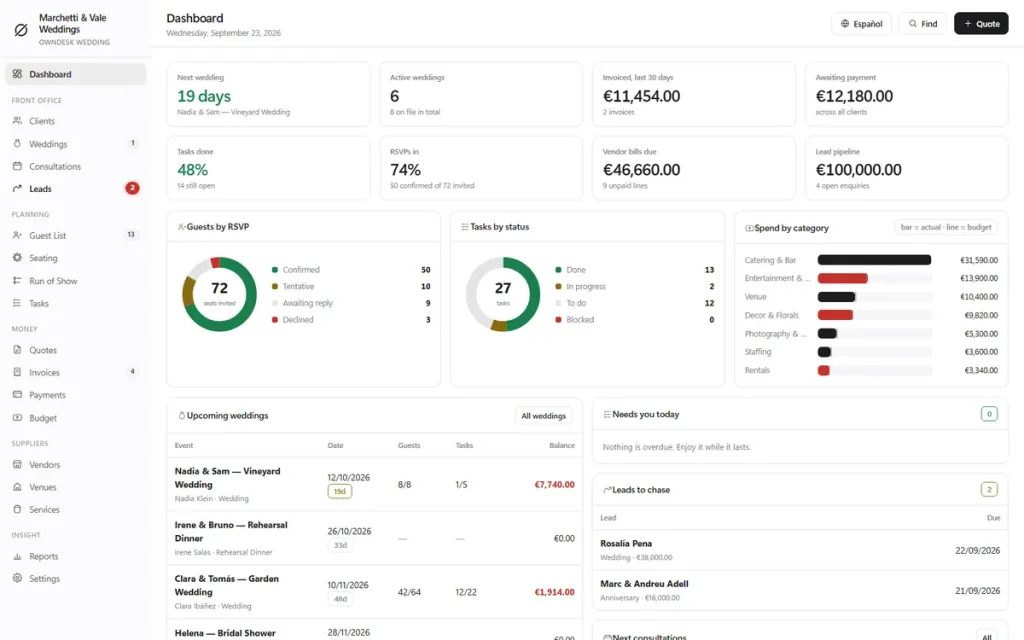The image size is (1024, 640).
Task: Click the Catering & Bar spend bar
Action: coord(874,260)
